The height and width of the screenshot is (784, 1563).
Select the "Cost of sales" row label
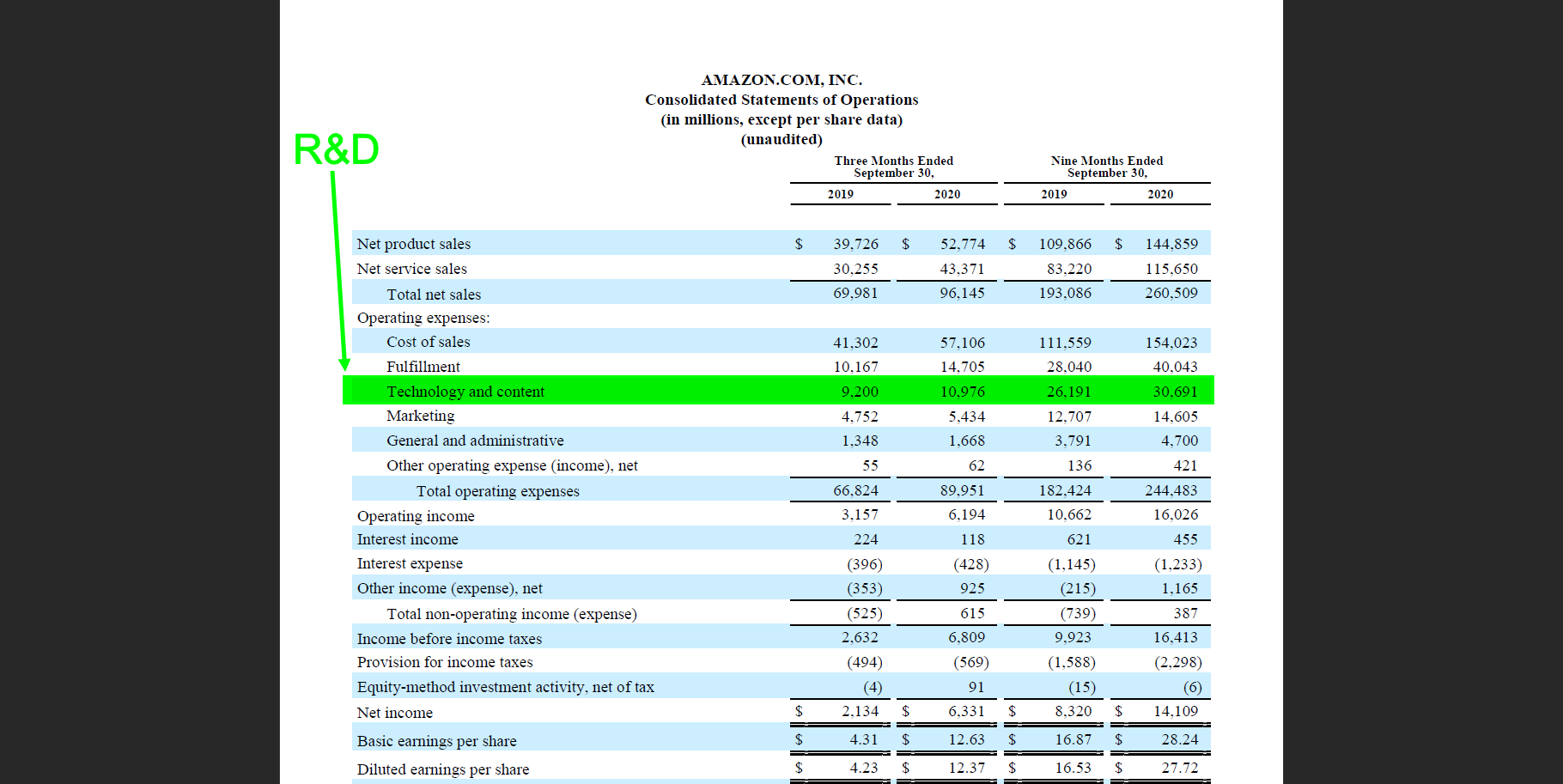429,342
